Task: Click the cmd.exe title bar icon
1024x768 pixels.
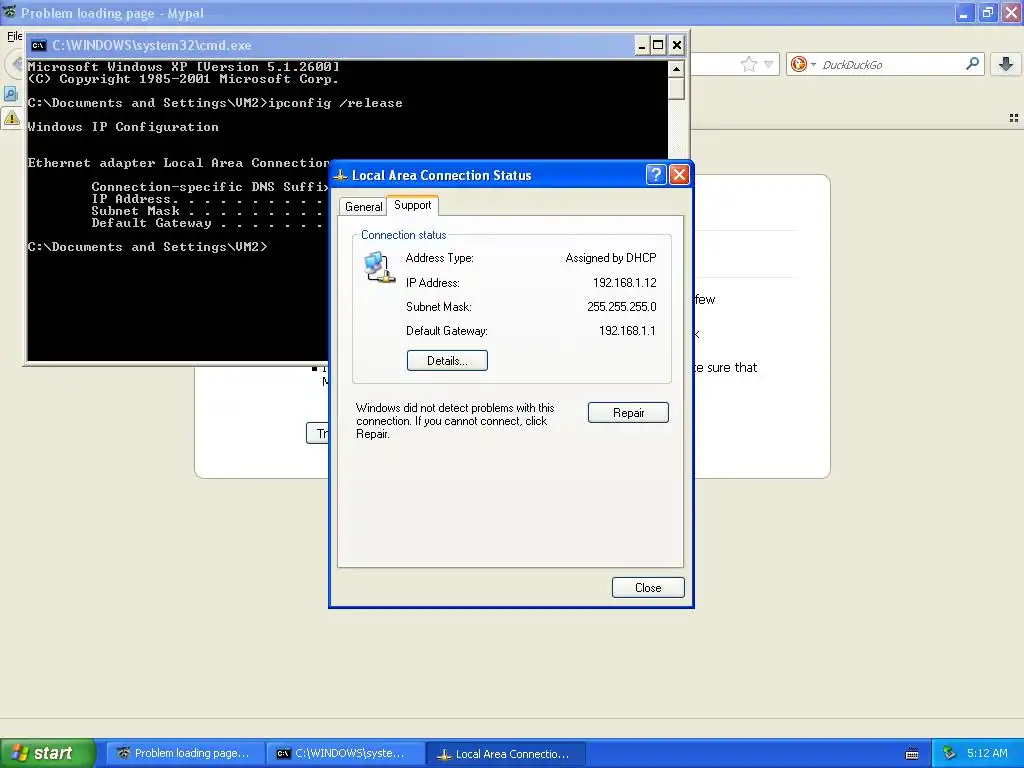Action: click(39, 45)
